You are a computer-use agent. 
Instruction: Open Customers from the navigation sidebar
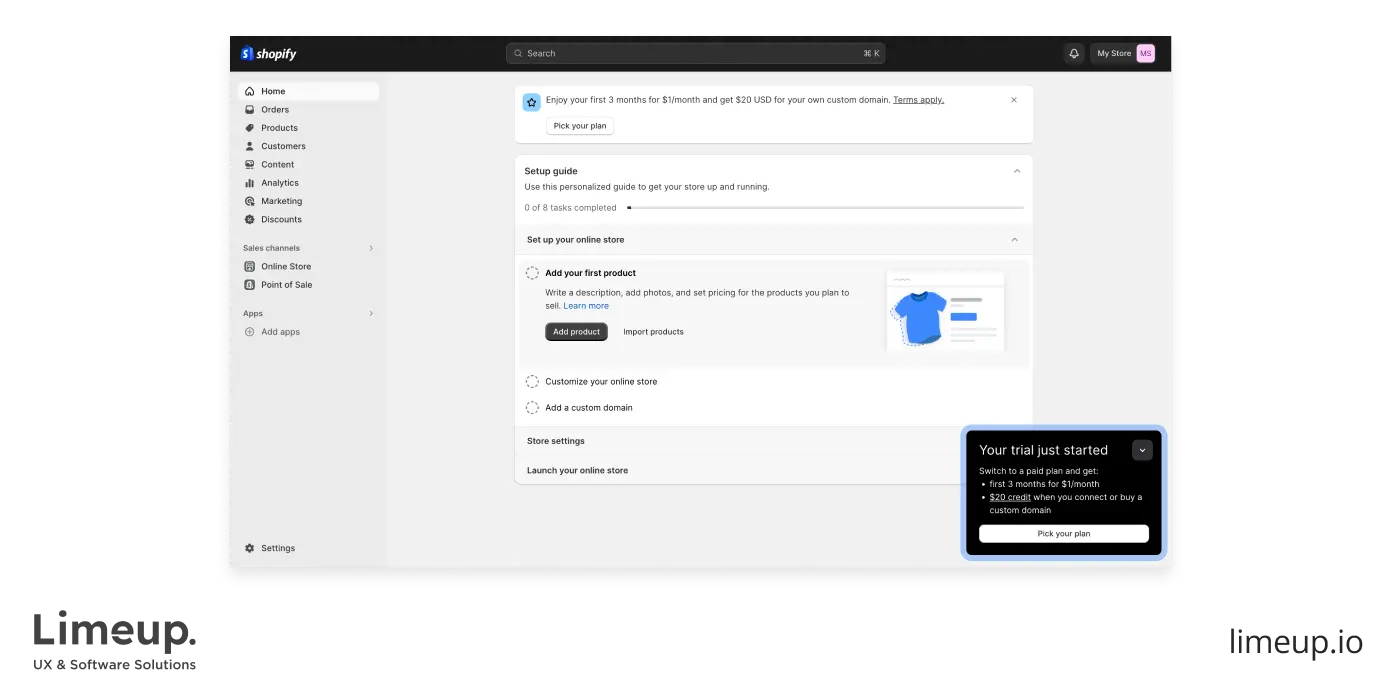click(248, 146)
